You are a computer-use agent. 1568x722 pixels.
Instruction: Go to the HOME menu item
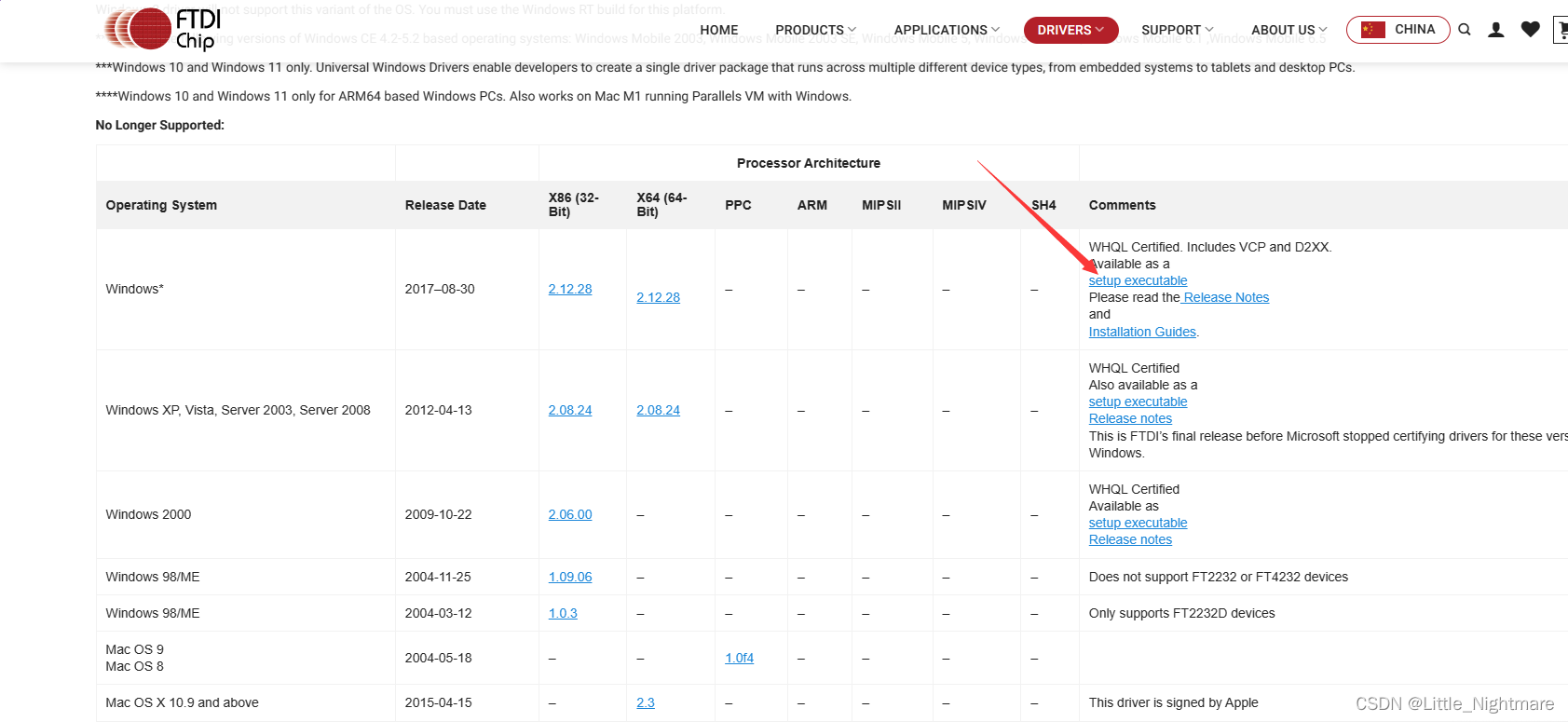coord(719,30)
